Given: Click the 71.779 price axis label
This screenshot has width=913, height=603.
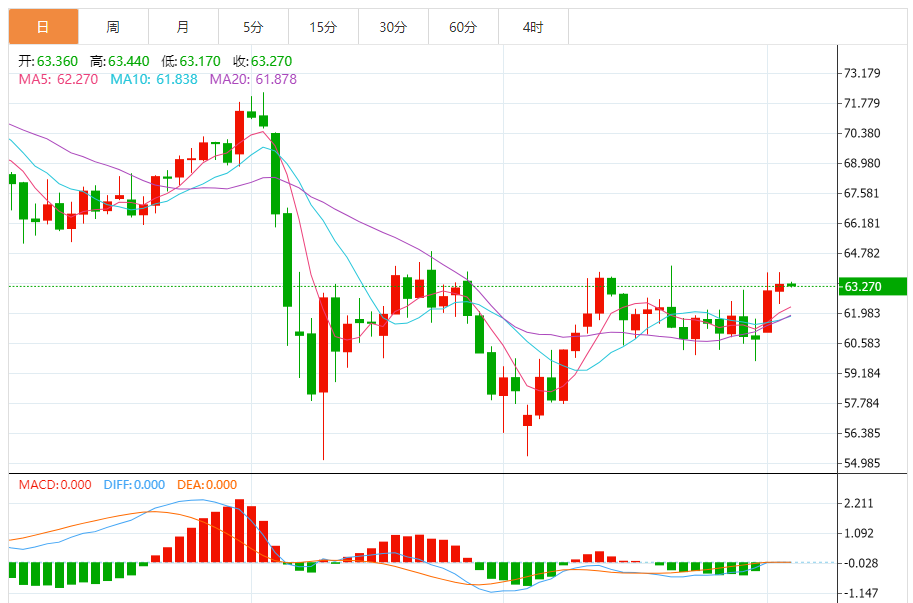Looking at the screenshot, I should 862,104.
